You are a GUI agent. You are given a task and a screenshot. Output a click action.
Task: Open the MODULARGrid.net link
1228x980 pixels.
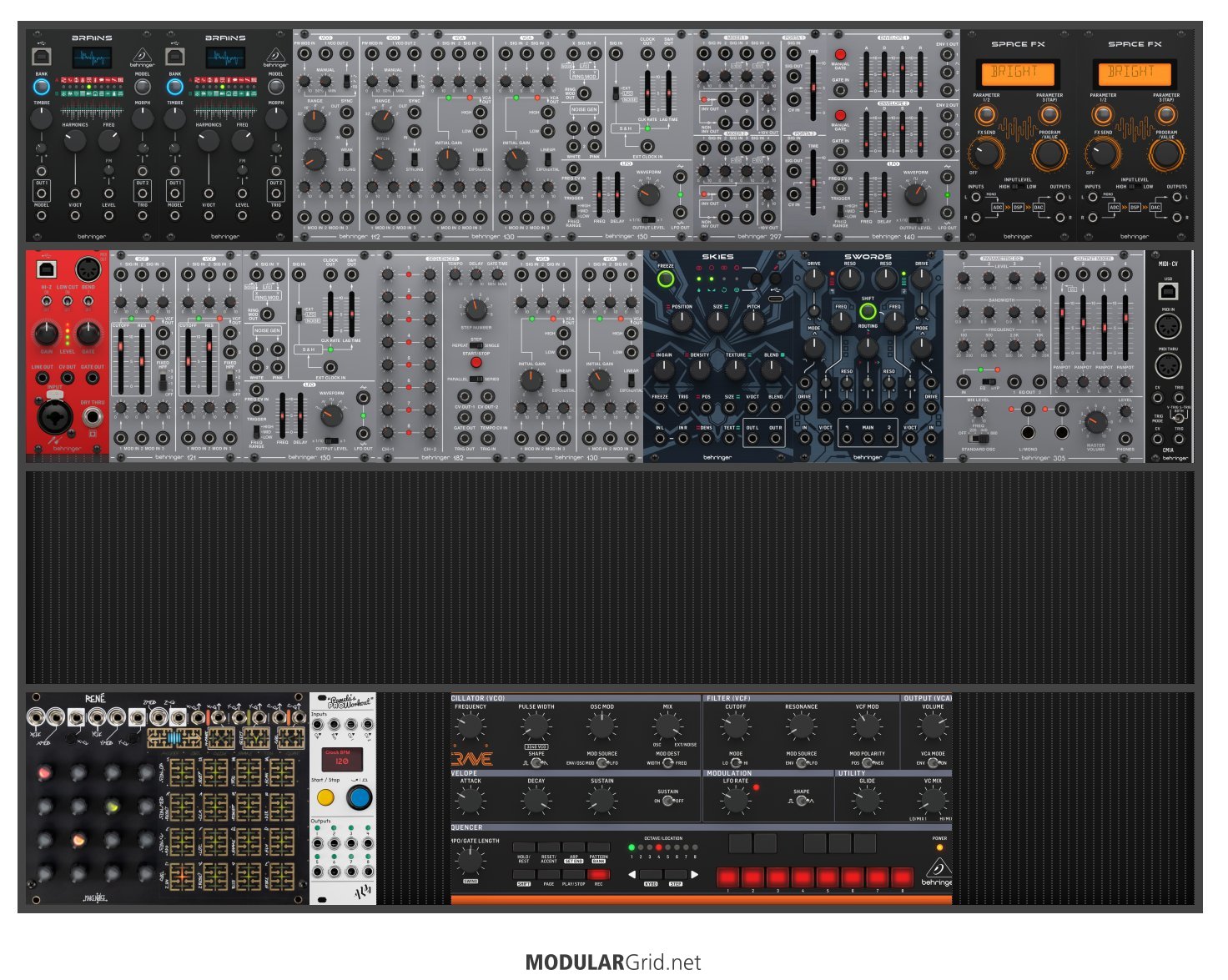613,962
